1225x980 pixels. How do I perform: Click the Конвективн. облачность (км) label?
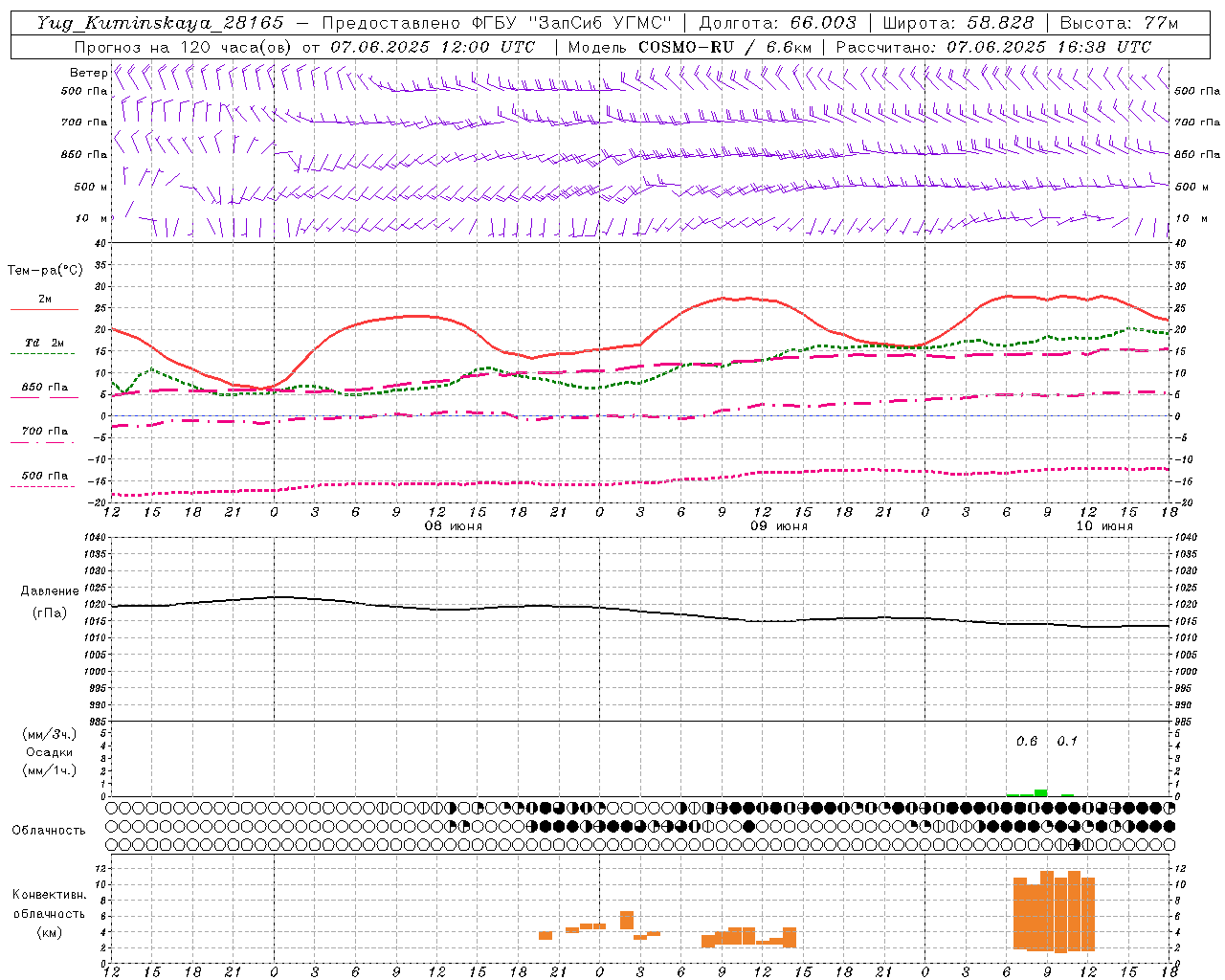[49, 913]
